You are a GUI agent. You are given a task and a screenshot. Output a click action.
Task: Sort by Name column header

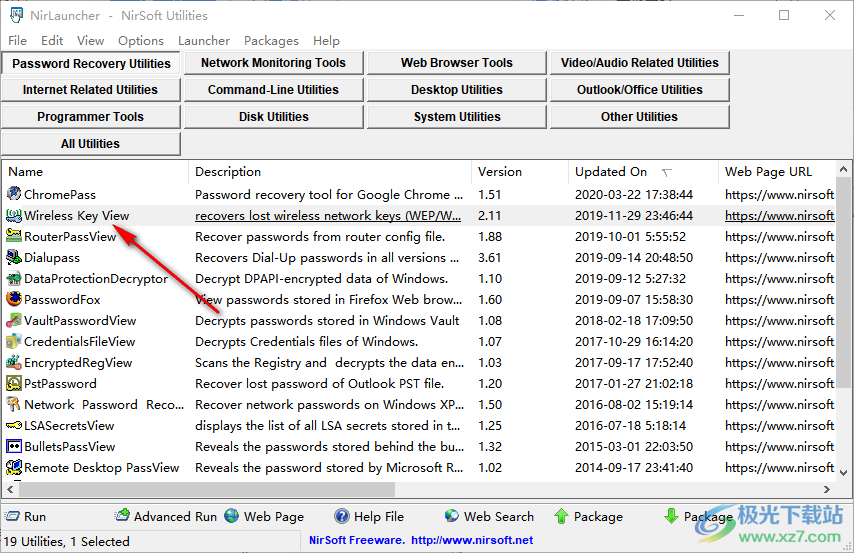click(95, 172)
